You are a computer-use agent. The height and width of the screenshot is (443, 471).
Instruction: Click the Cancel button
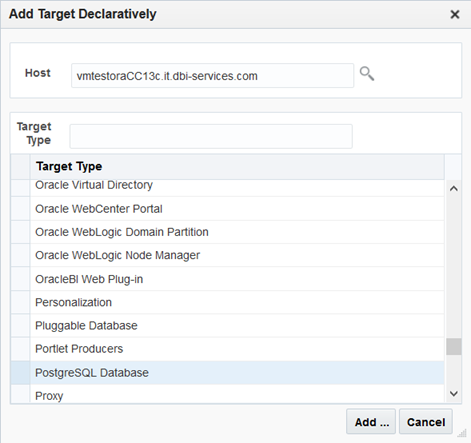[x=426, y=422]
